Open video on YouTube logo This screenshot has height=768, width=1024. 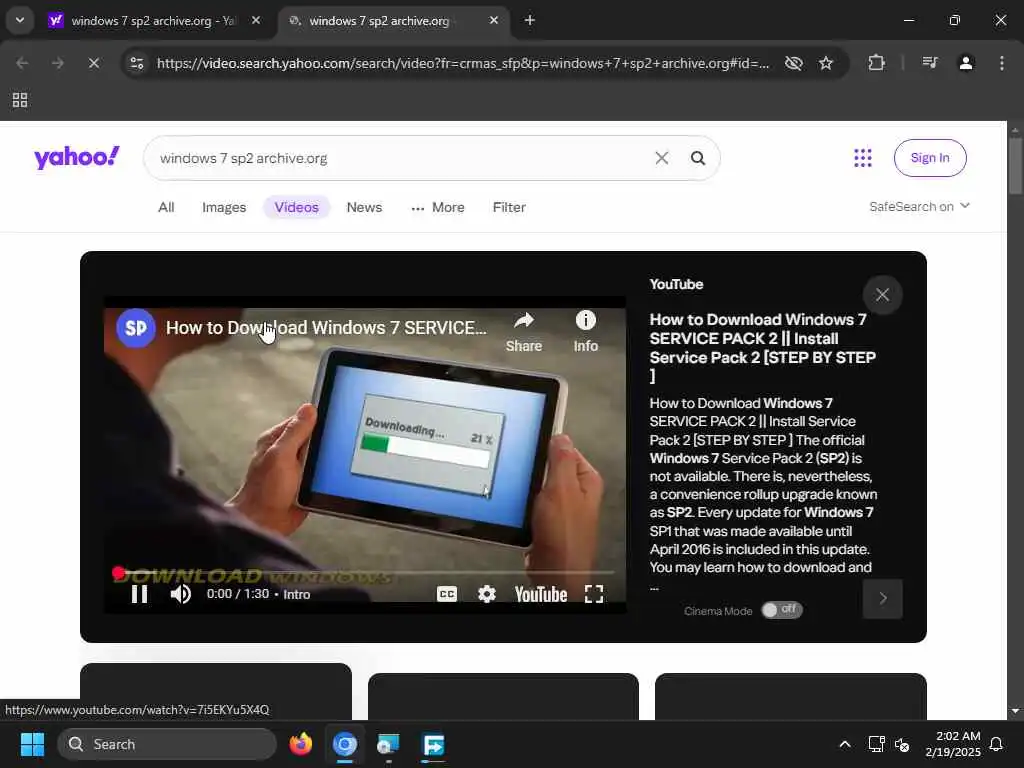[541, 594]
